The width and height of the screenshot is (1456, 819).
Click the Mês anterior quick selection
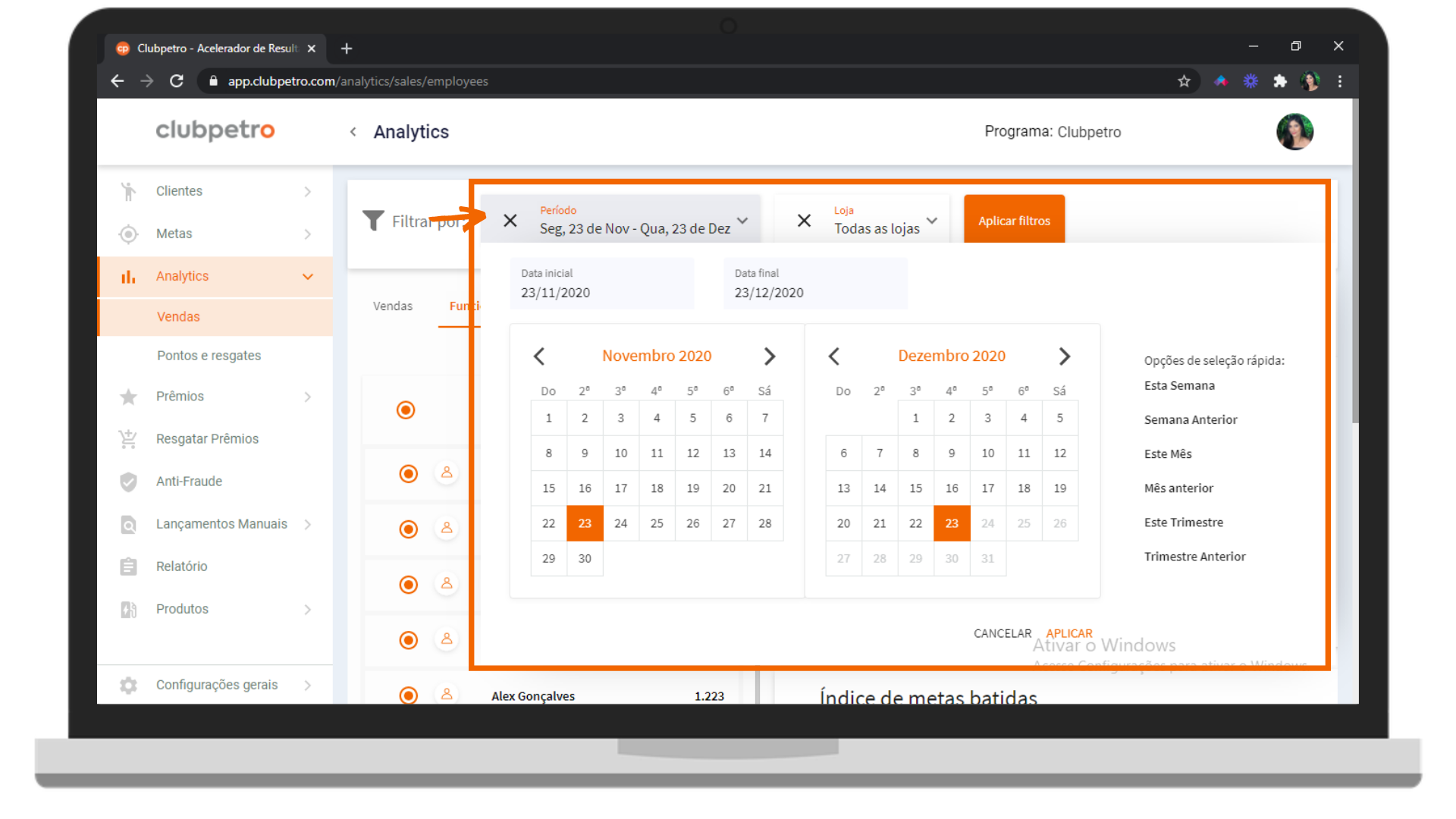click(1178, 488)
